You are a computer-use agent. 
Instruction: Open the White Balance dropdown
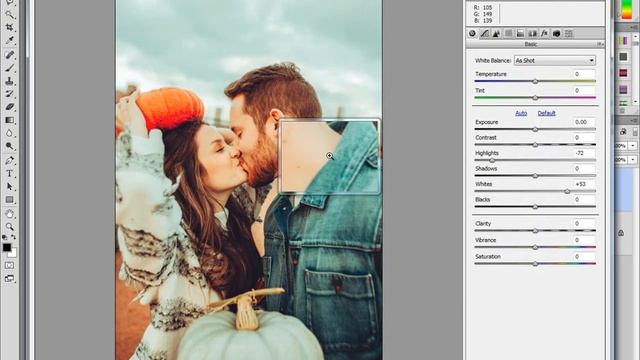(554, 60)
